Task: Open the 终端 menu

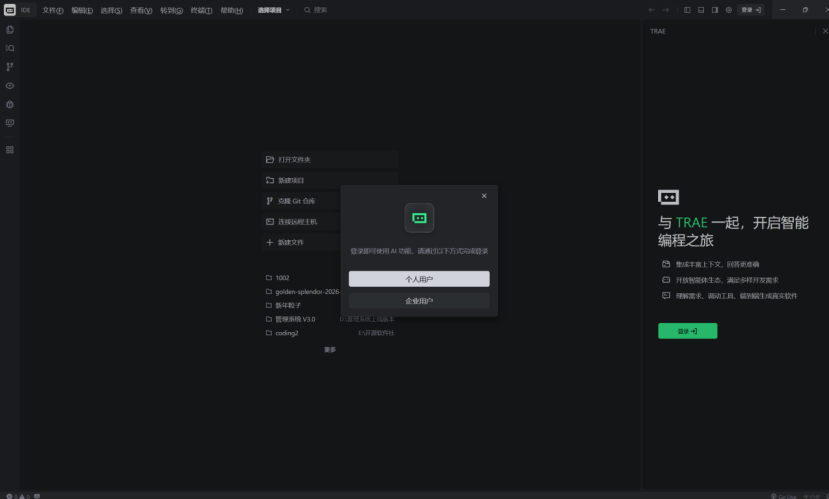Action: point(200,10)
